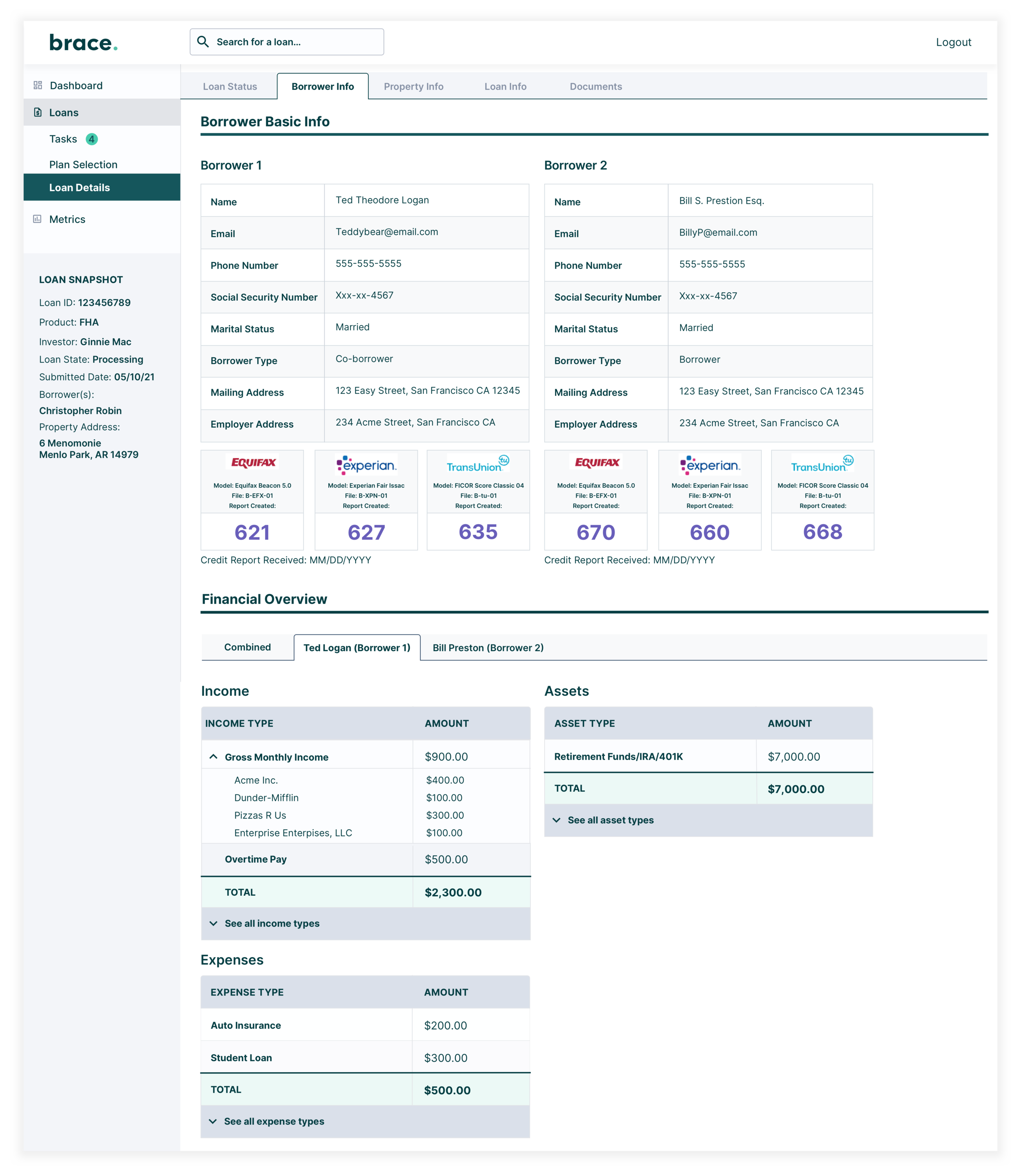This screenshot has width=1021, height=1176.
Task: Collapse the Gross Monthly Income row
Action: pos(214,756)
